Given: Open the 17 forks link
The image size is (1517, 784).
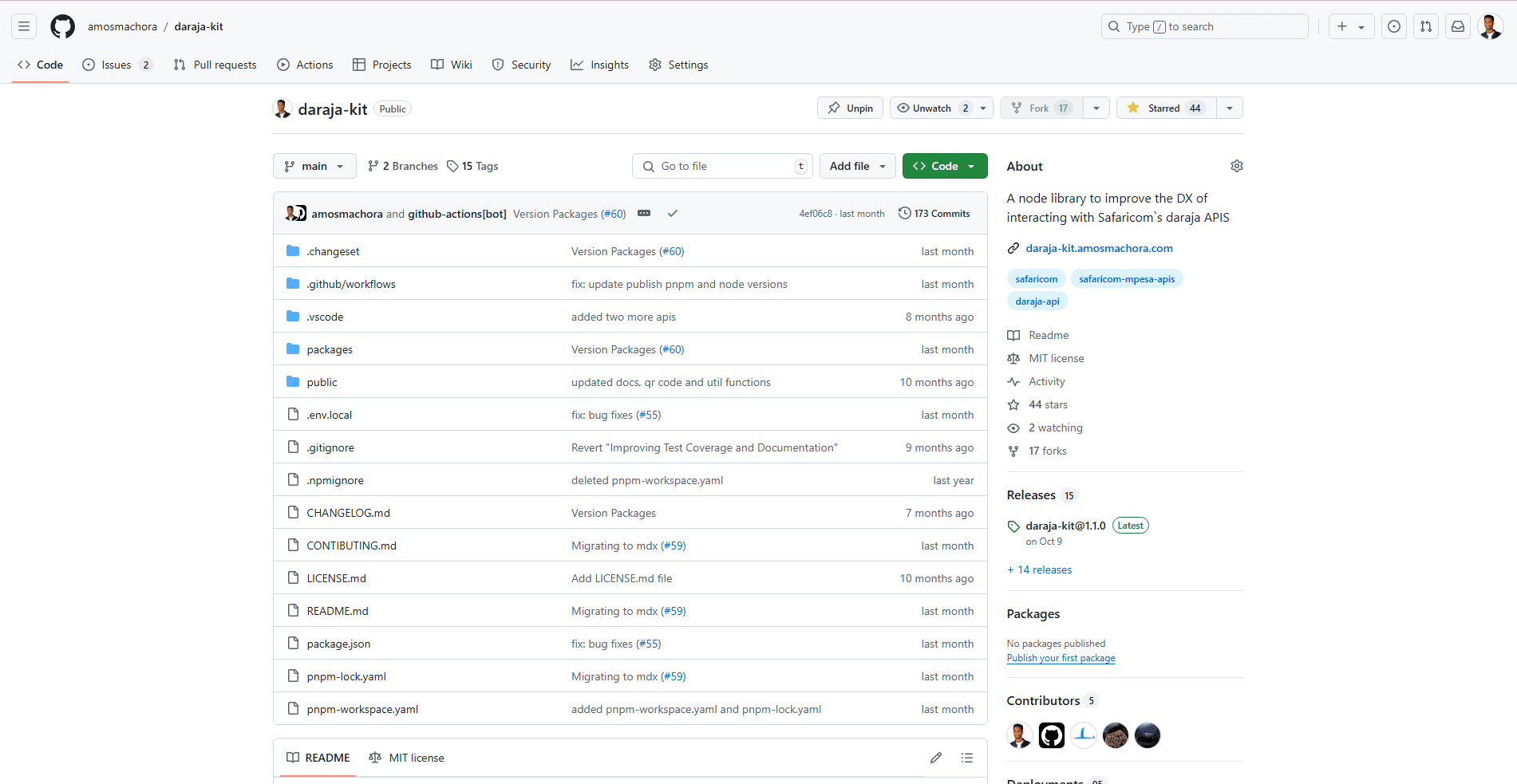Looking at the screenshot, I should pos(1047,451).
